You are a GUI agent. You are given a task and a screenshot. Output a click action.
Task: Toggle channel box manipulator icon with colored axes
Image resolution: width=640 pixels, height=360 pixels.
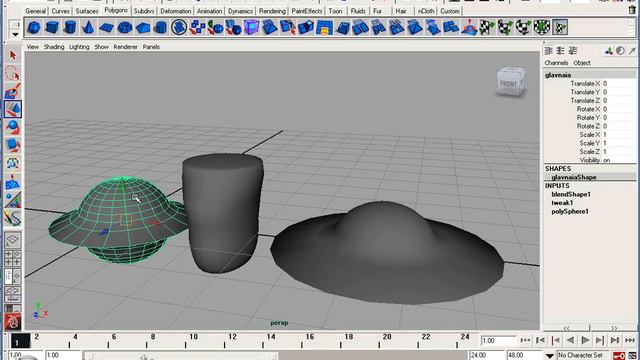click(609, 51)
